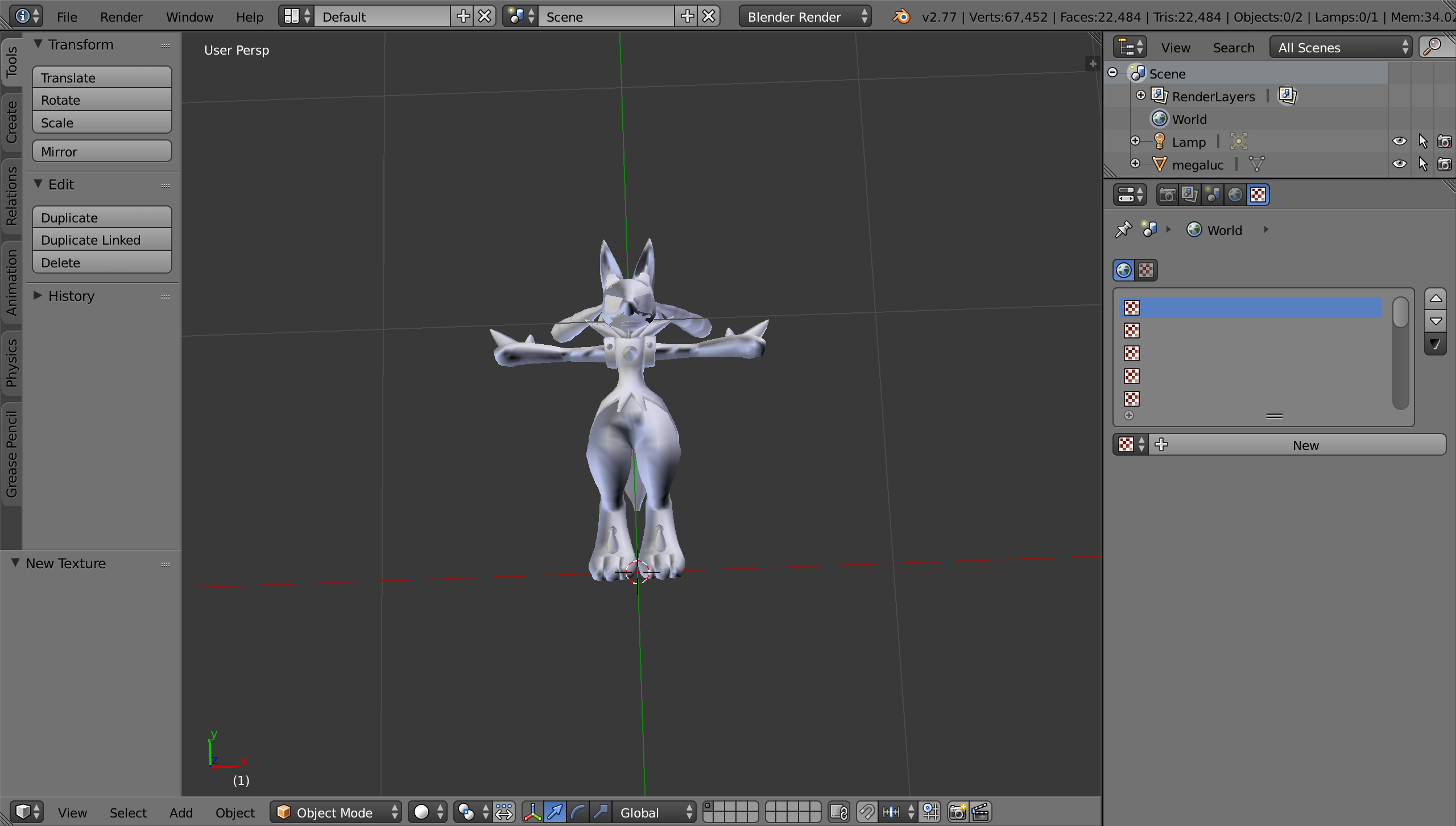Viewport: 1456px width, 826px height.
Task: Open the 3D viewport Select menu
Action: click(x=128, y=812)
